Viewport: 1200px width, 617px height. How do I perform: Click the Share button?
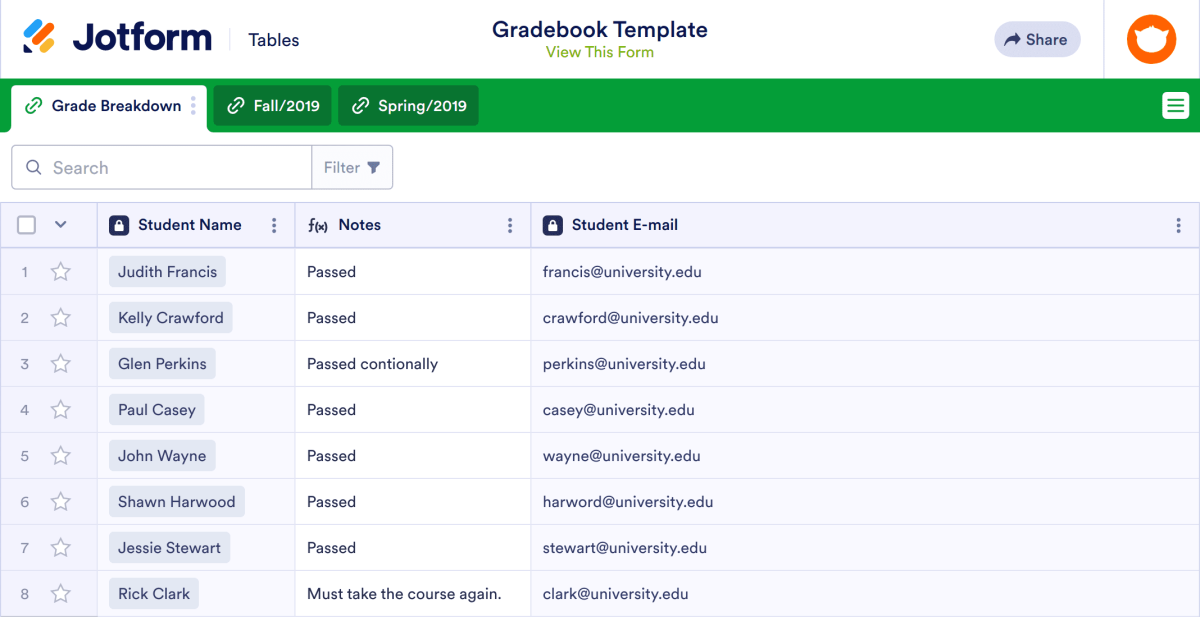(x=1037, y=39)
